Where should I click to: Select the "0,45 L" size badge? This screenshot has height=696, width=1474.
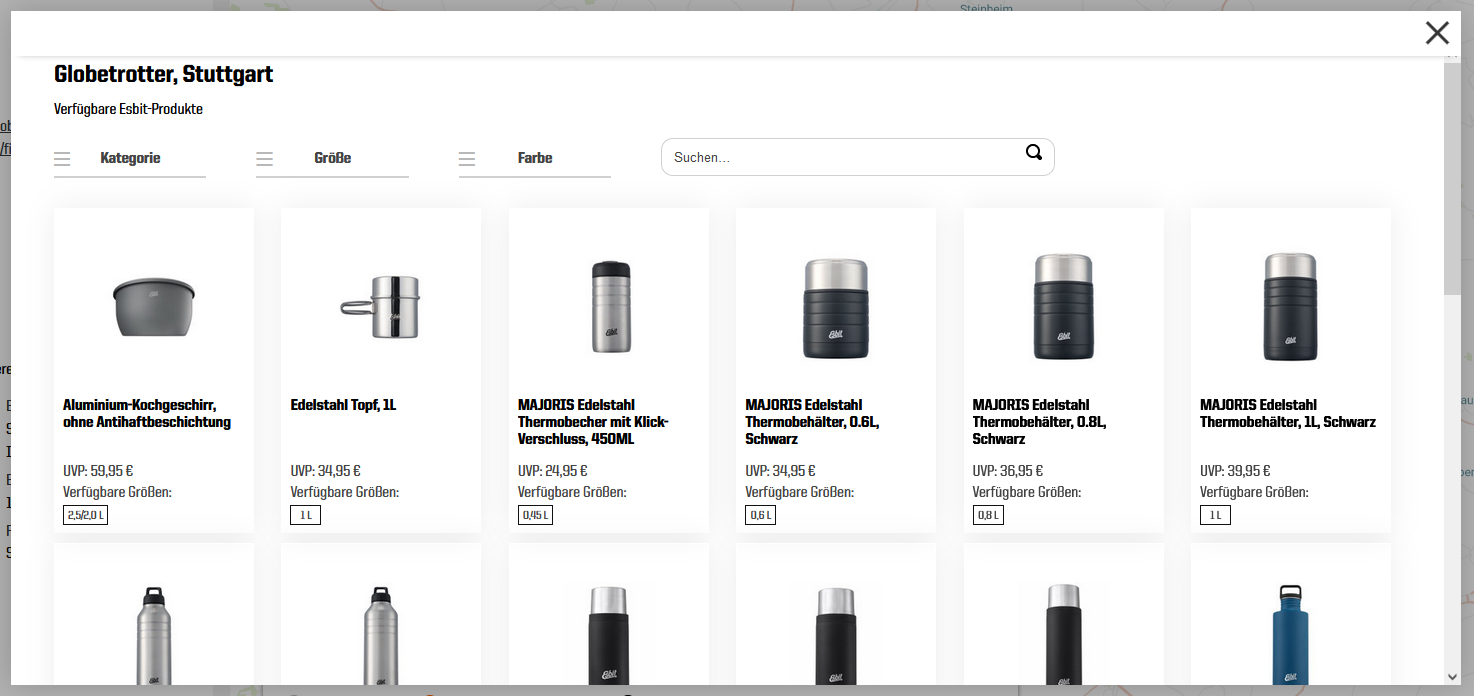coord(536,515)
